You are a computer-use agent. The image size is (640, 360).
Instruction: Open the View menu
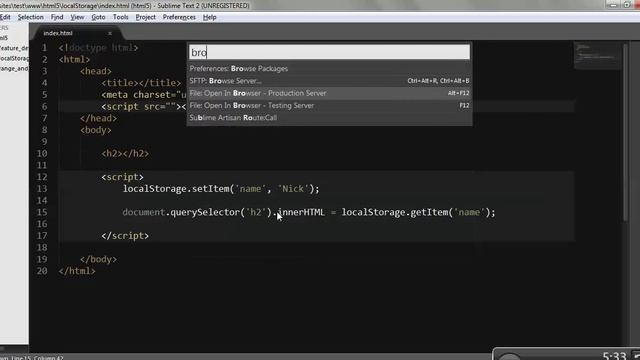(77, 17)
